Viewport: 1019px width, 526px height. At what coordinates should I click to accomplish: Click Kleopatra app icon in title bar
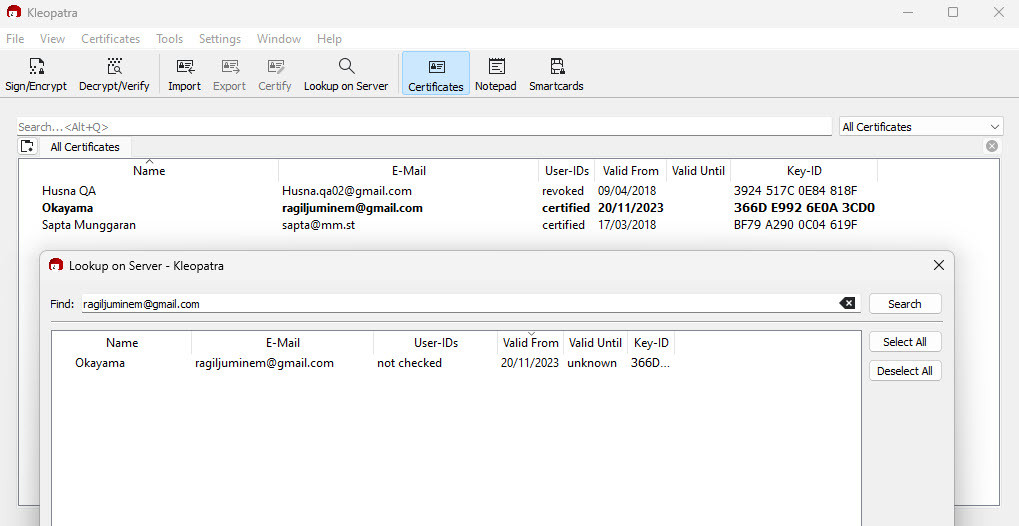[x=14, y=12]
